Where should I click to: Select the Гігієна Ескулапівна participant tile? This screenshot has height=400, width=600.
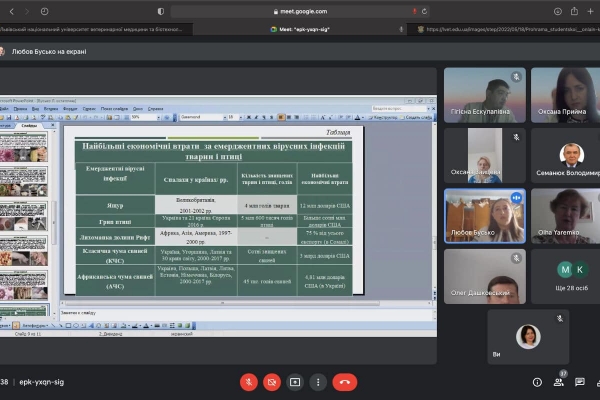pyautogui.click(x=484, y=95)
